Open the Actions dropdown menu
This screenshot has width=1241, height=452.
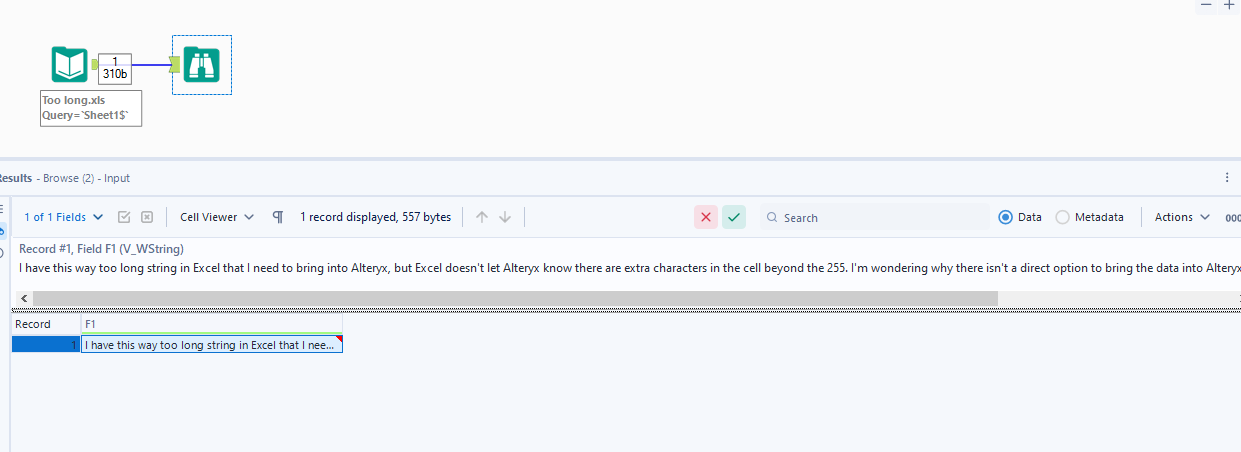(x=1182, y=217)
